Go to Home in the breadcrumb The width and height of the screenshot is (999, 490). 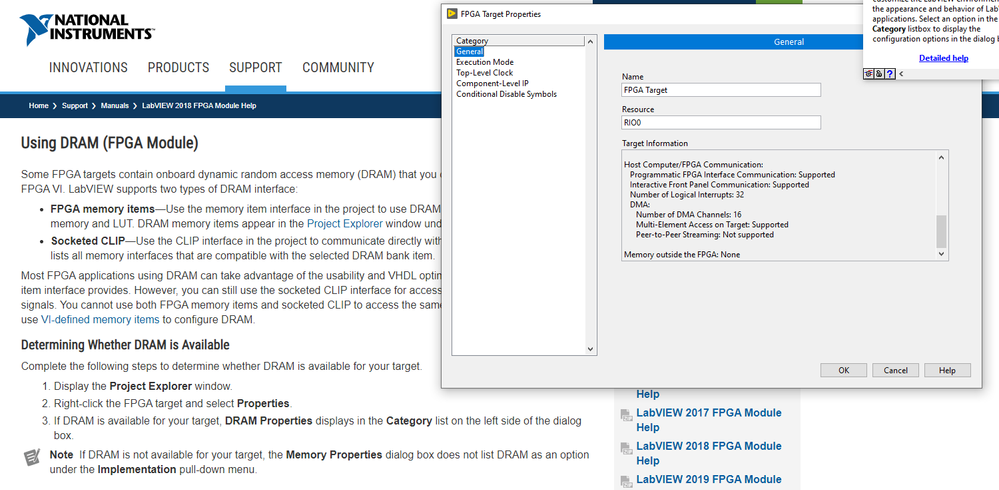pyautogui.click(x=38, y=106)
